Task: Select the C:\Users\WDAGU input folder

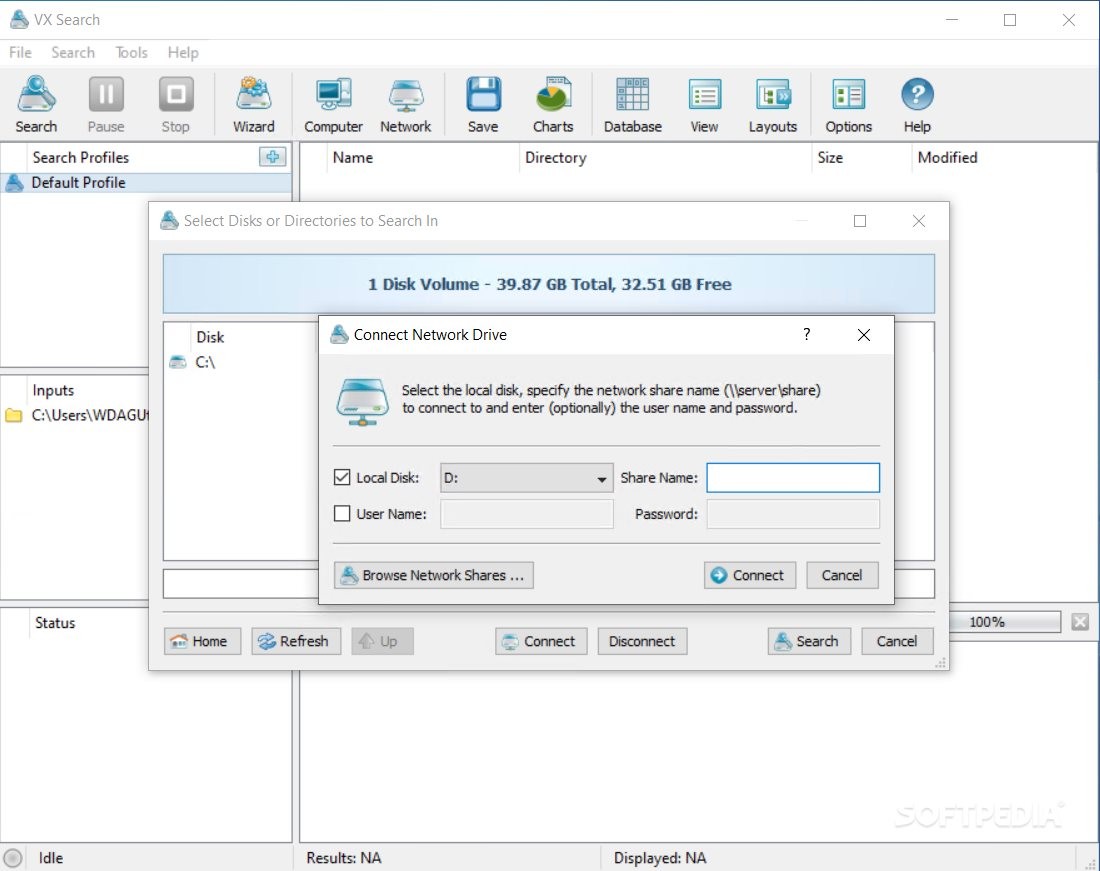Action: point(76,415)
